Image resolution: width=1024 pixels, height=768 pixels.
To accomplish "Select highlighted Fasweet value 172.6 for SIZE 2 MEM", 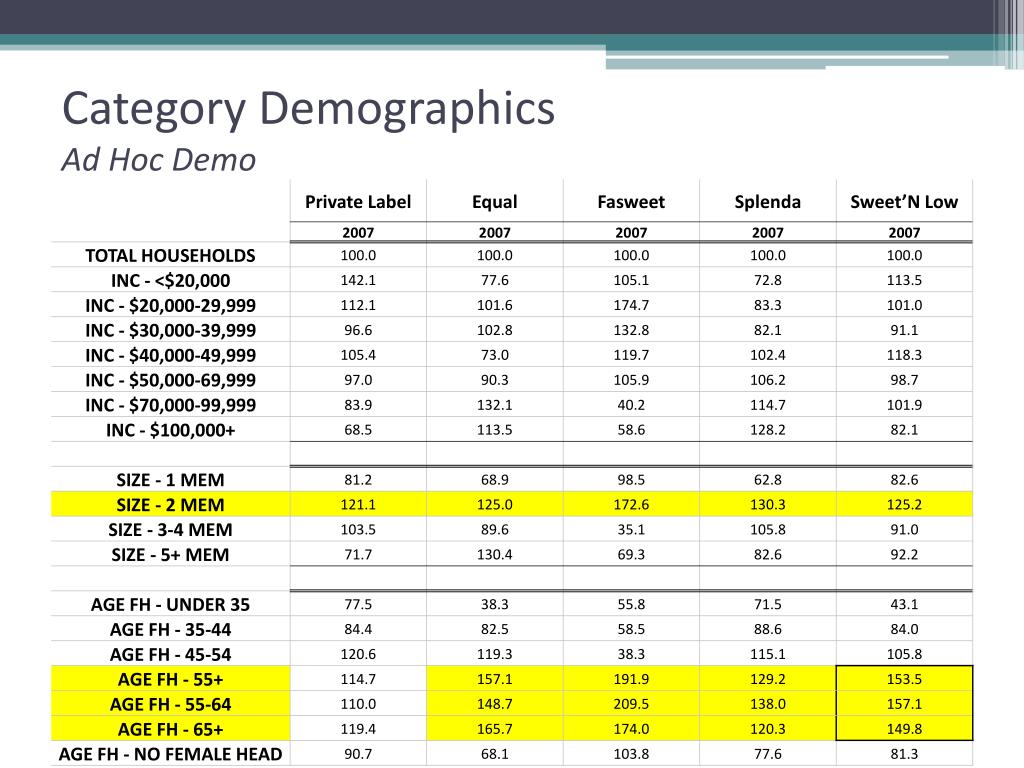I will [x=631, y=505].
